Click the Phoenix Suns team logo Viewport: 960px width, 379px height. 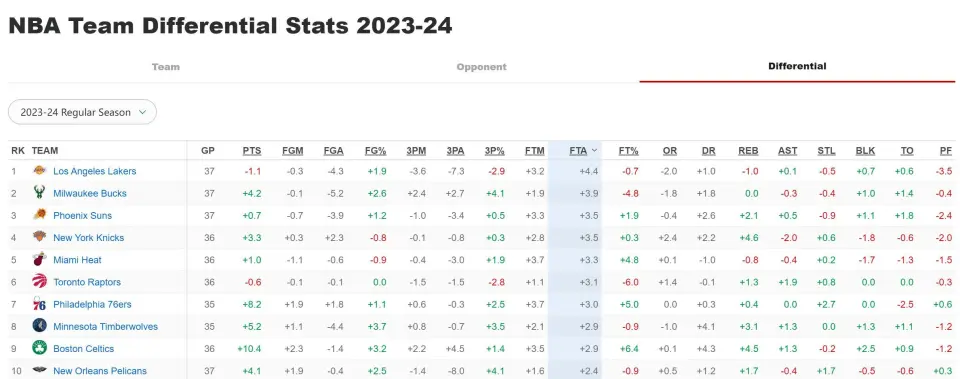coord(39,215)
